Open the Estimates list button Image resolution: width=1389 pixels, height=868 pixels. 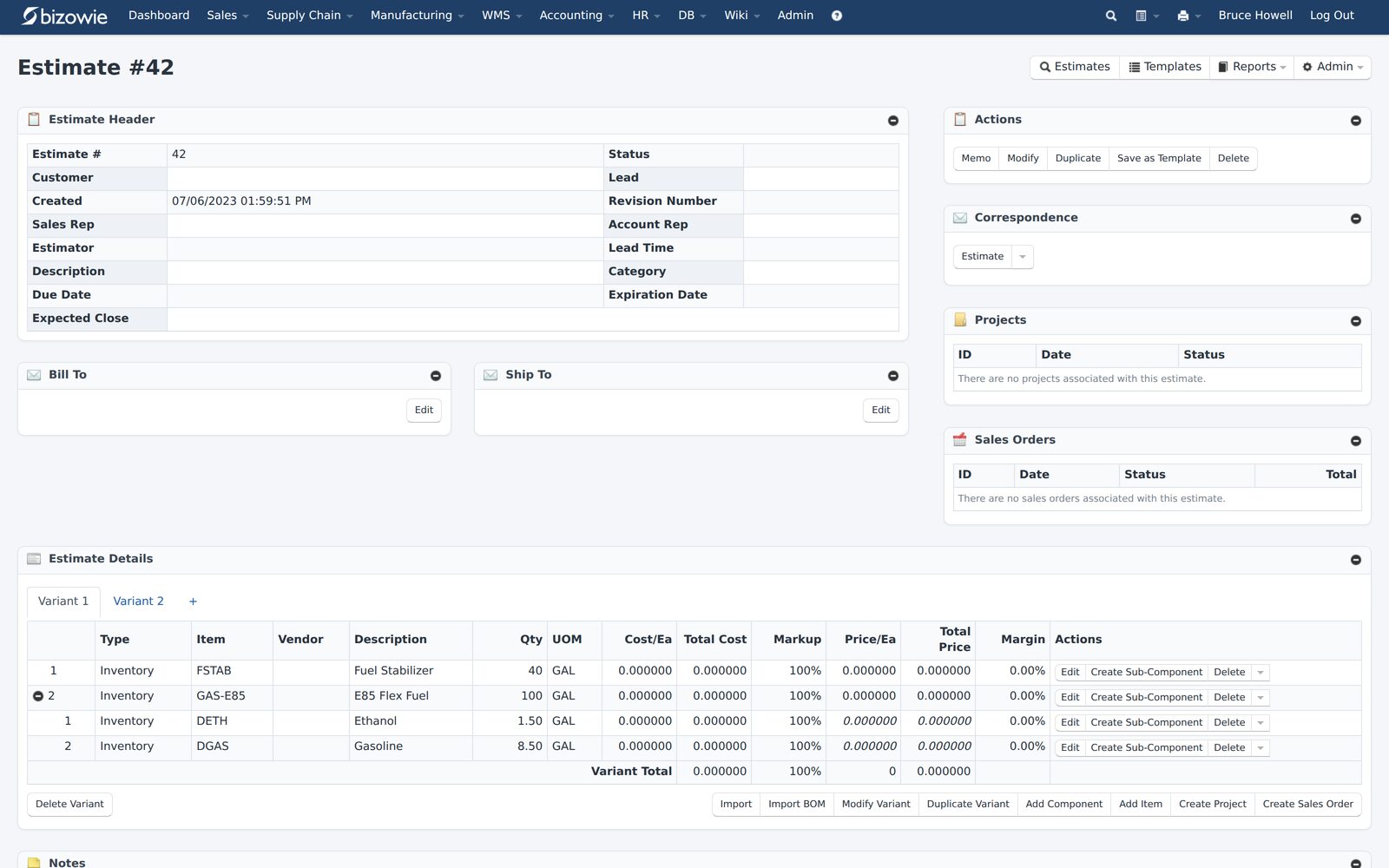click(1075, 67)
